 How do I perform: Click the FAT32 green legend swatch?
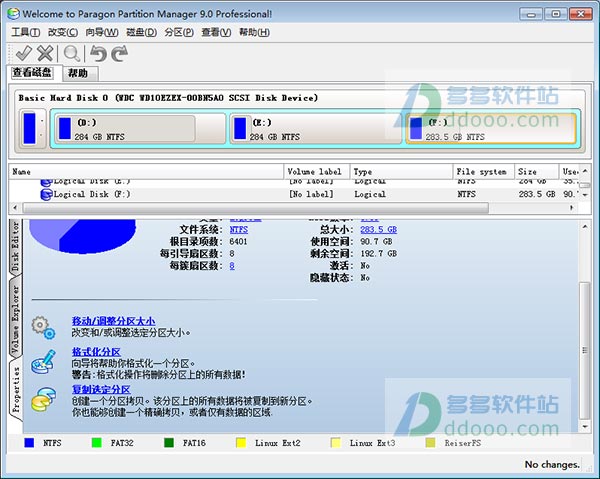click(97, 443)
